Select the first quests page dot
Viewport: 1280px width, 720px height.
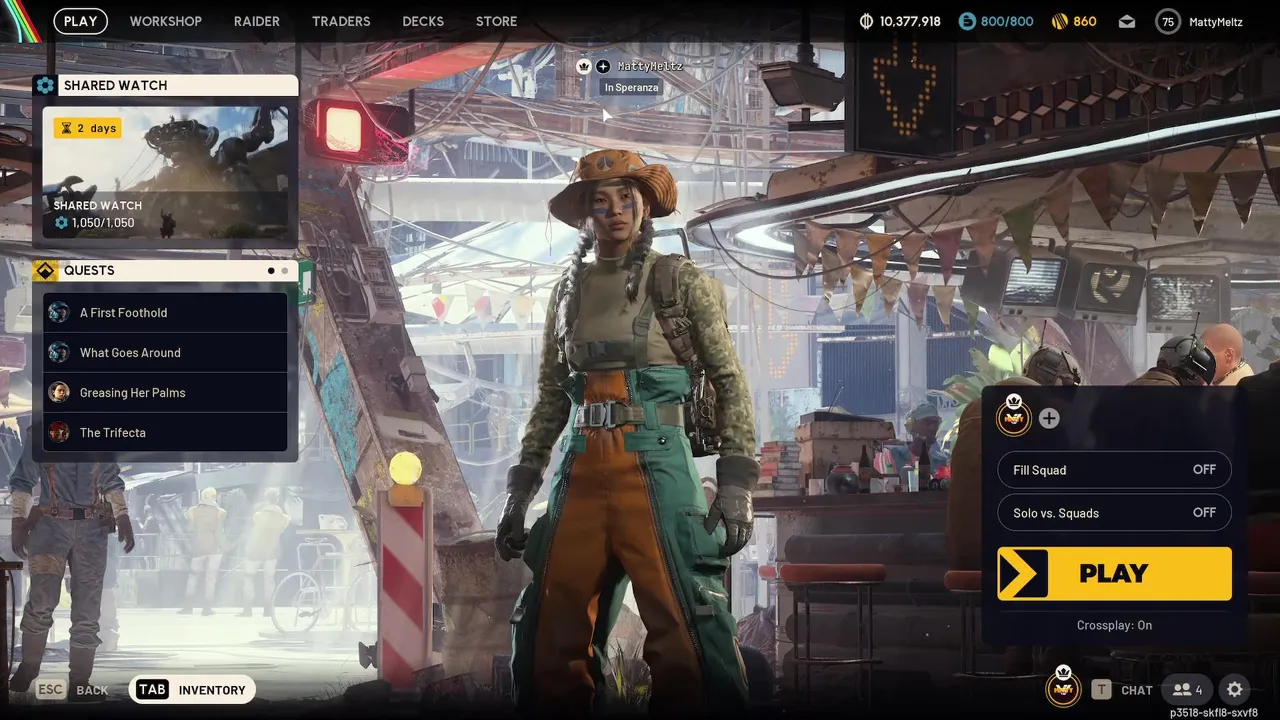click(271, 270)
